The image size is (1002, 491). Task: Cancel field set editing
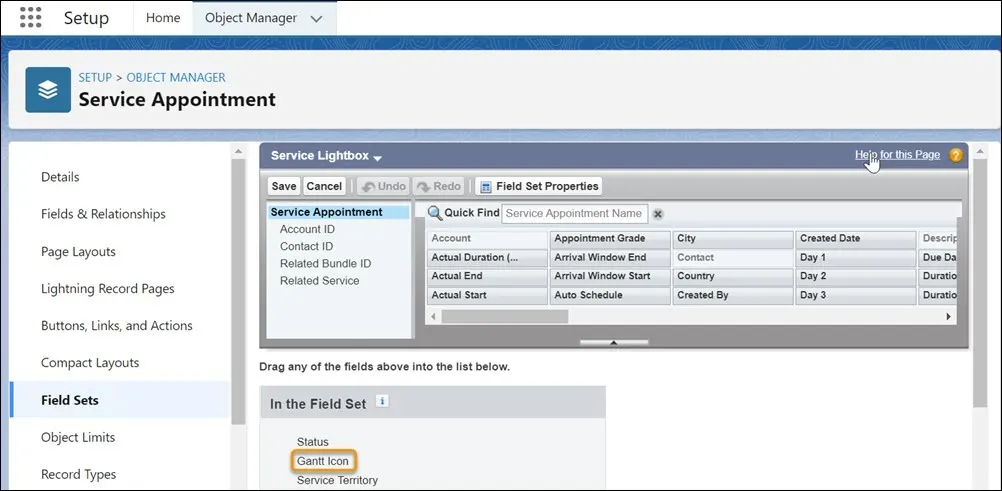click(x=324, y=186)
